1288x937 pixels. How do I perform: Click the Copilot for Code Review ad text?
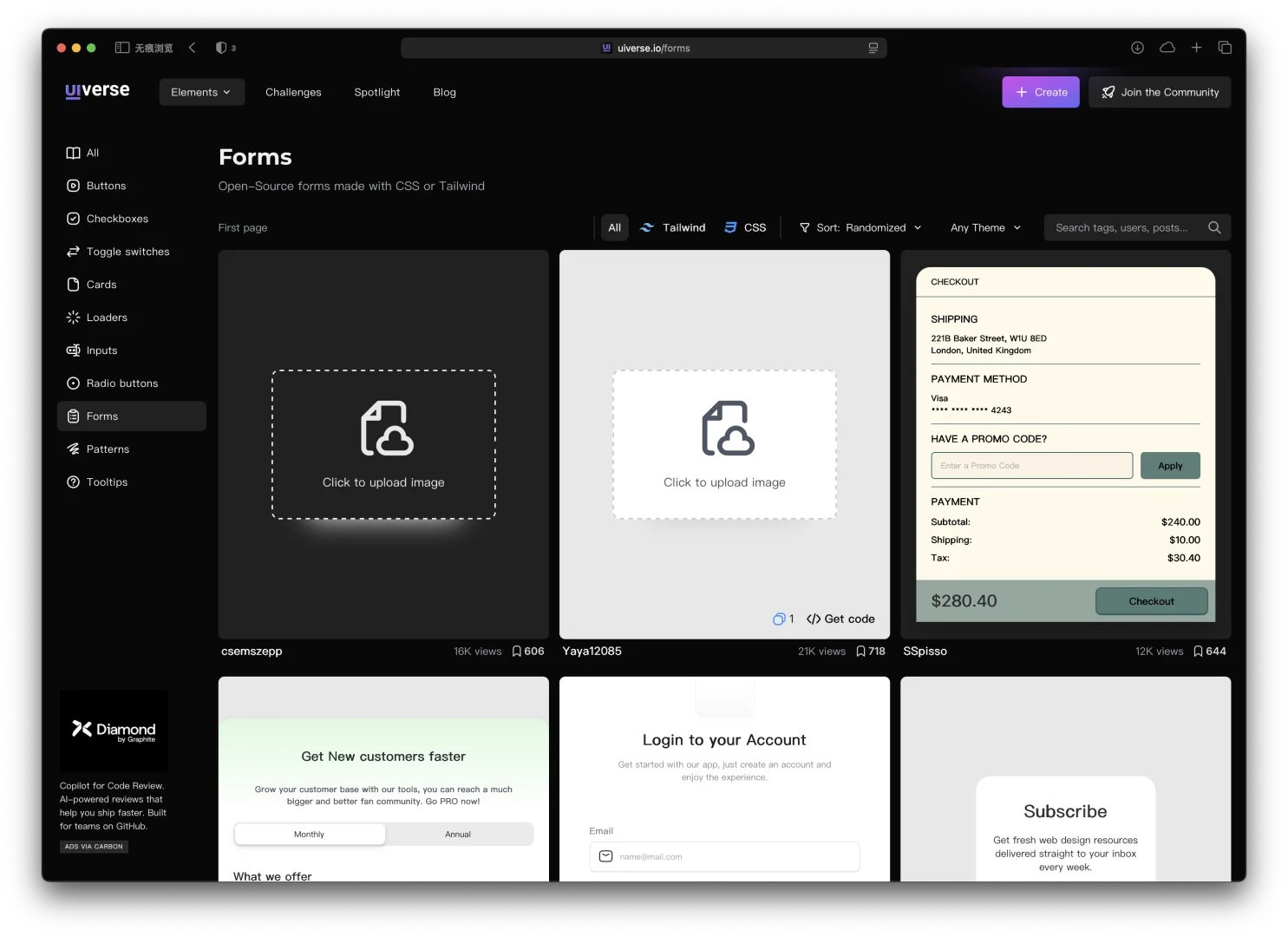click(x=113, y=806)
